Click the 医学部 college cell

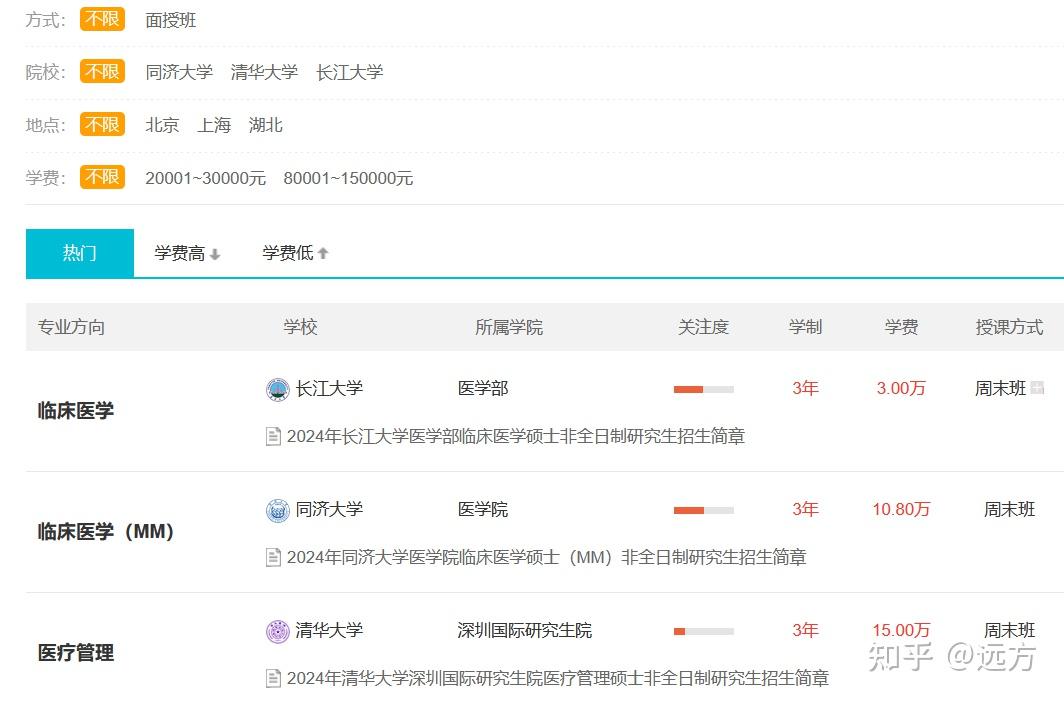point(483,389)
